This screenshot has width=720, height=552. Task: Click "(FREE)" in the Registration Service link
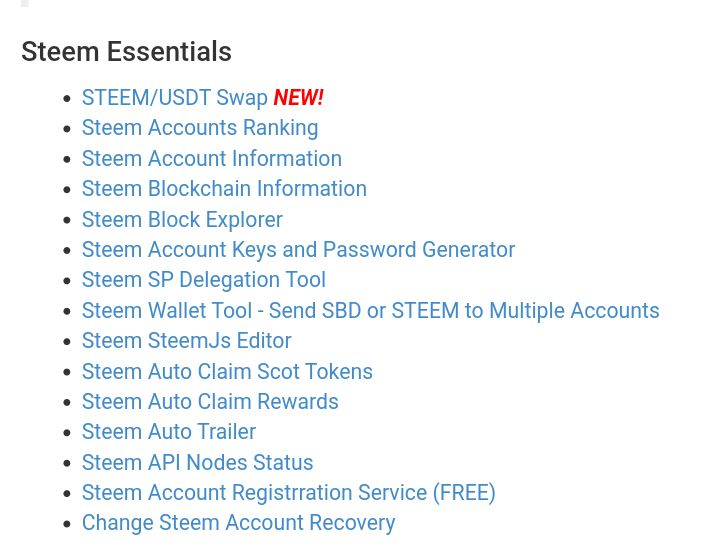coord(464,493)
